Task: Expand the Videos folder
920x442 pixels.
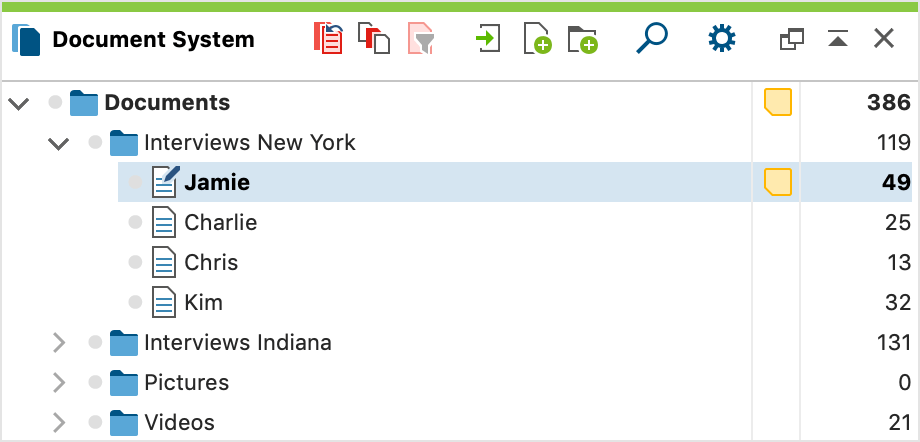Action: 59,423
